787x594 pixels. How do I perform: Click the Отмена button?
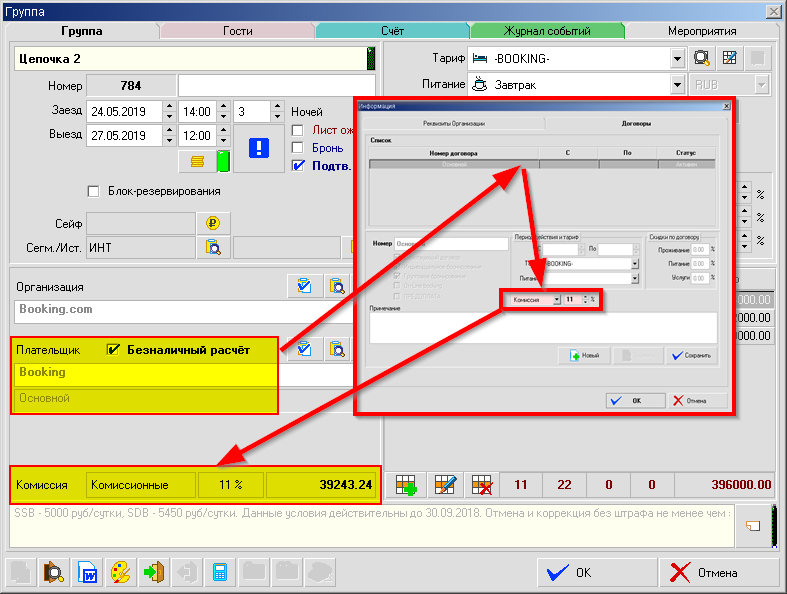(705, 573)
